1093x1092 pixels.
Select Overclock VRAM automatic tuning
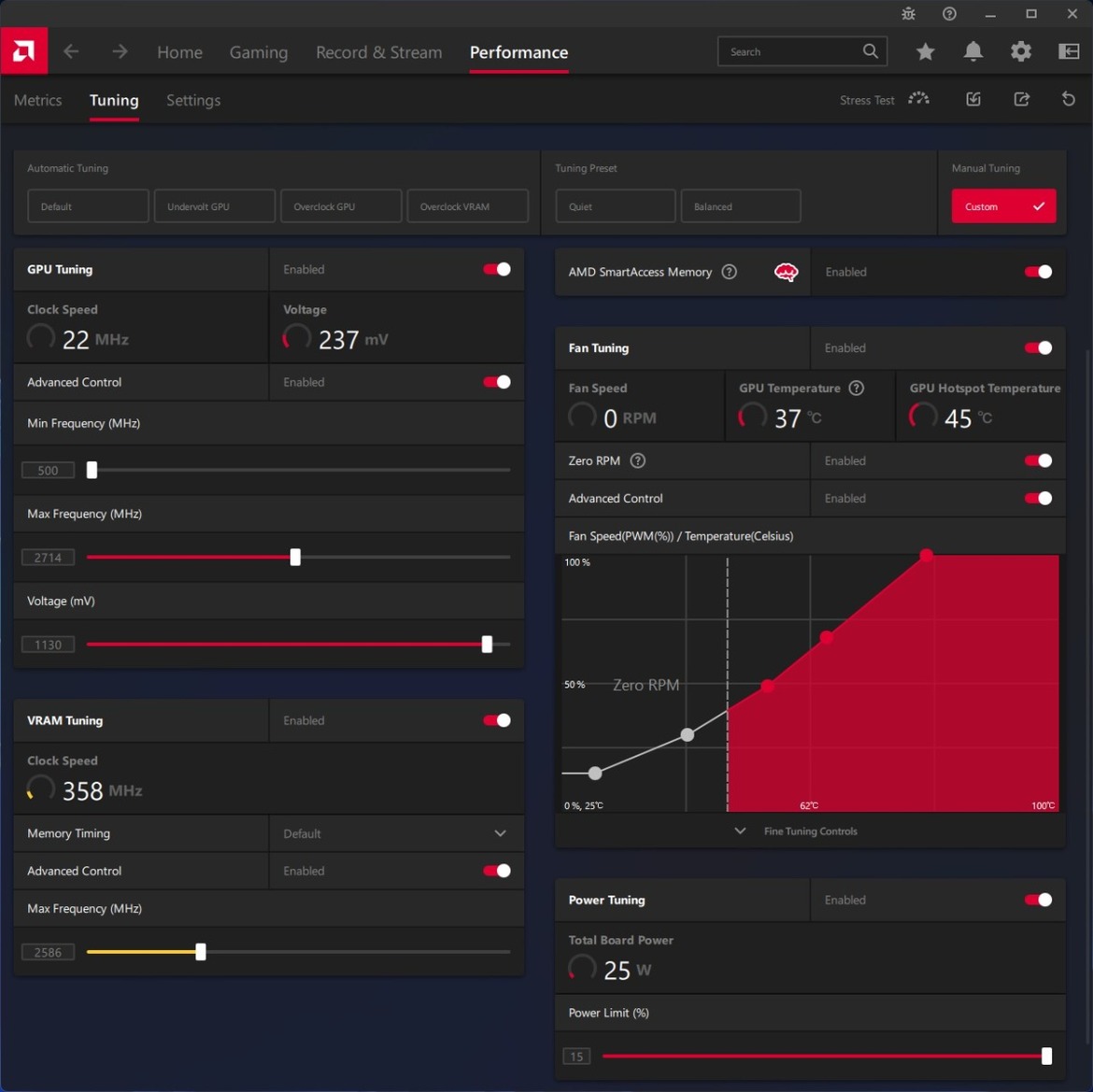click(467, 206)
